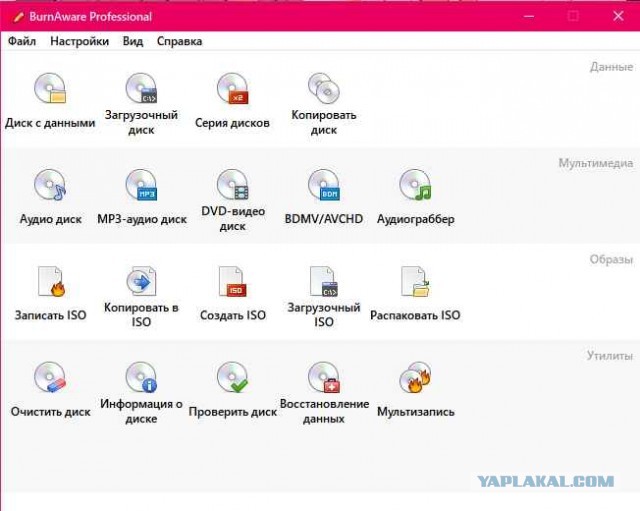Viewport: 640px width, 511px height.
Task: Open the Файл menu
Action: click(22, 41)
